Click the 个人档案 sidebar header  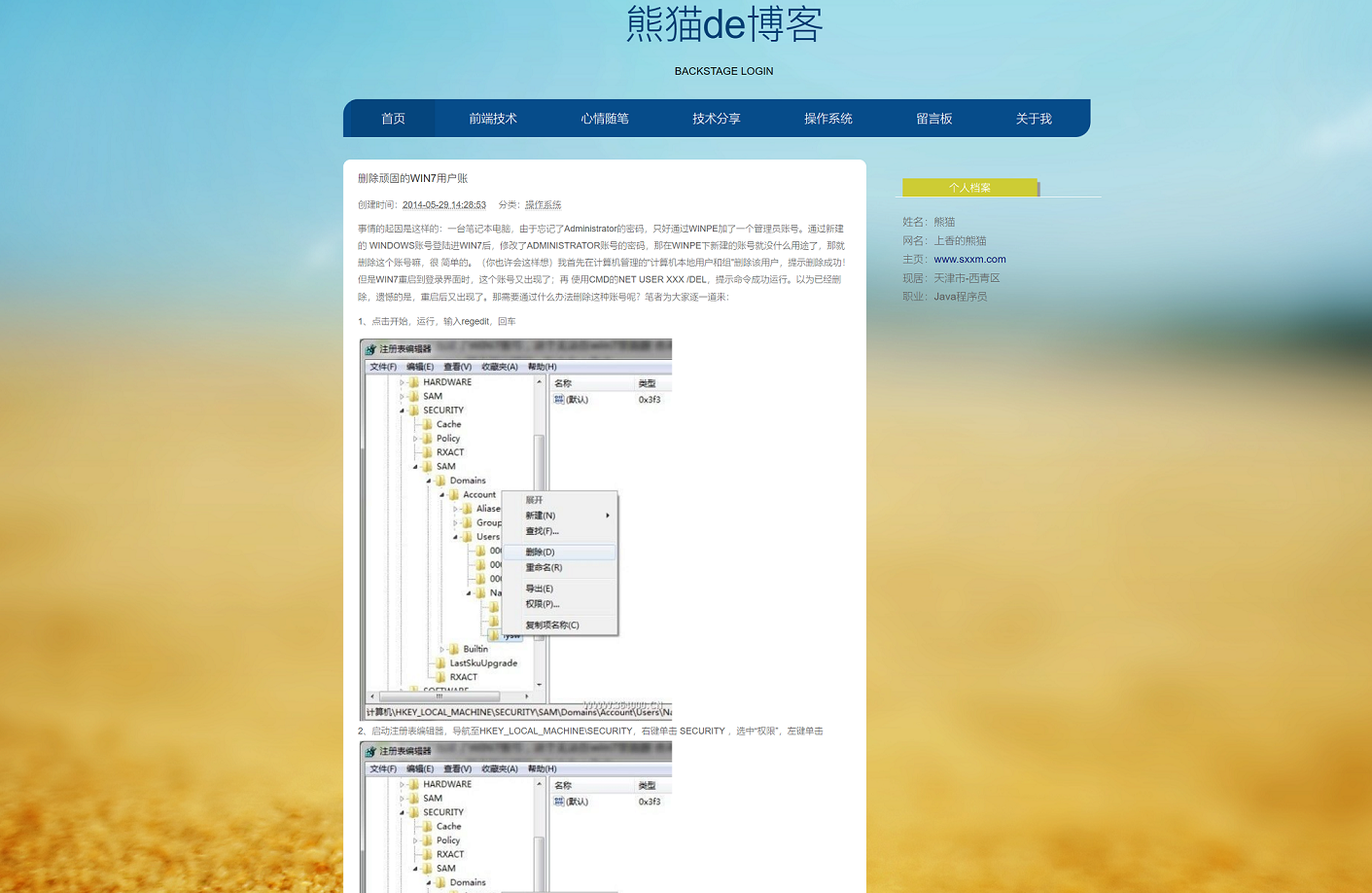(x=969, y=187)
